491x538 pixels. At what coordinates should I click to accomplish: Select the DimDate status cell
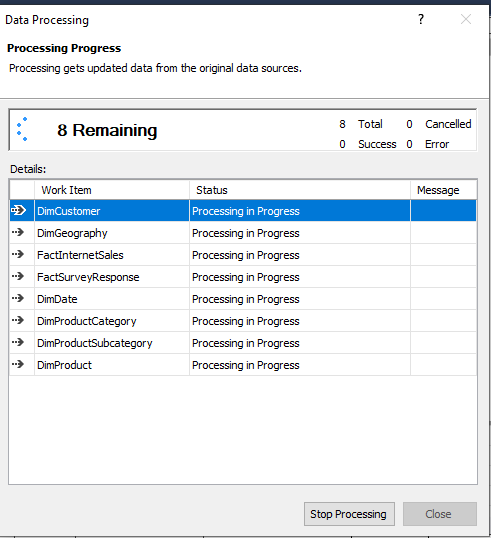point(300,299)
